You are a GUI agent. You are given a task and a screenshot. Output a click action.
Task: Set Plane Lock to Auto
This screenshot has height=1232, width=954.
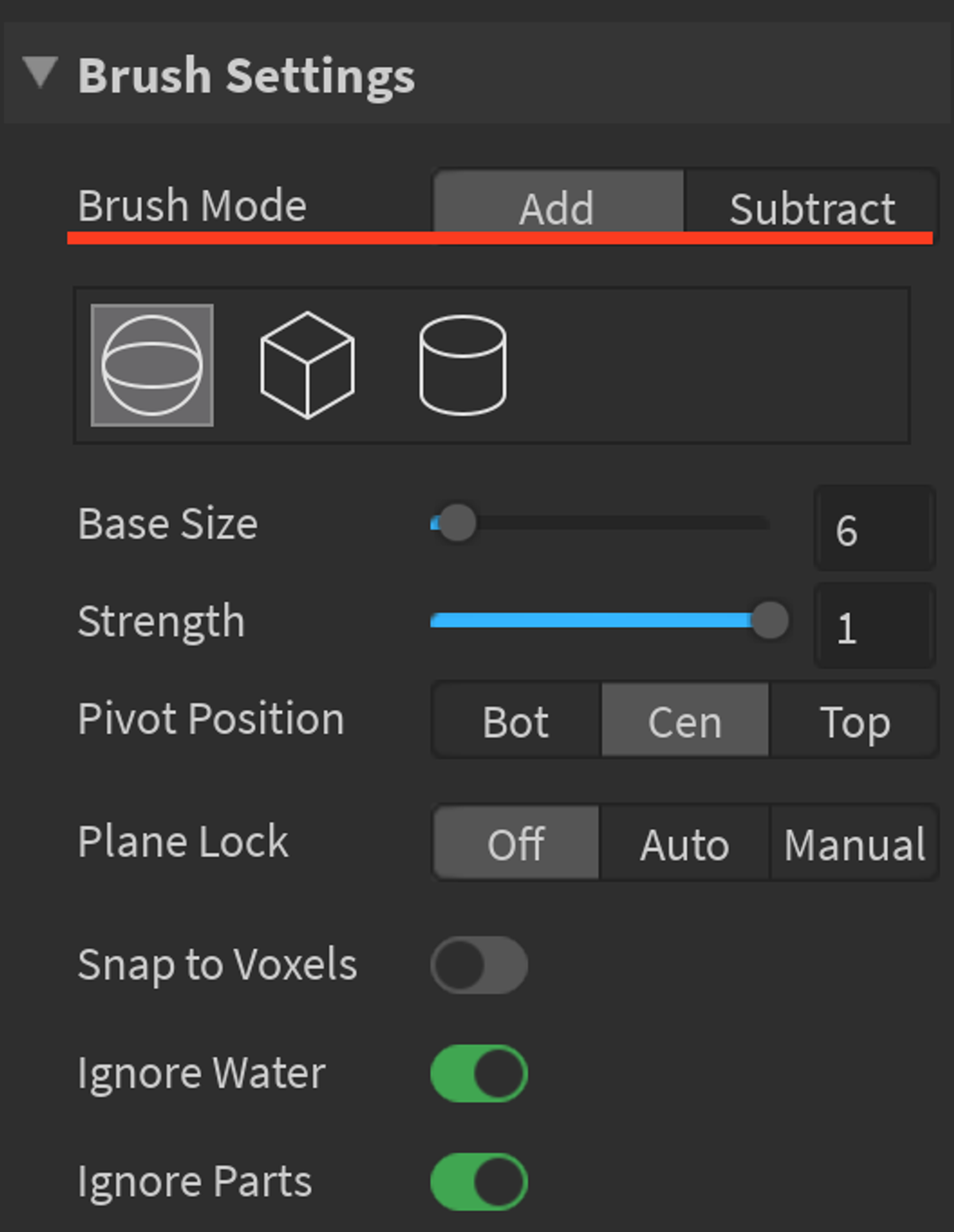pos(685,843)
